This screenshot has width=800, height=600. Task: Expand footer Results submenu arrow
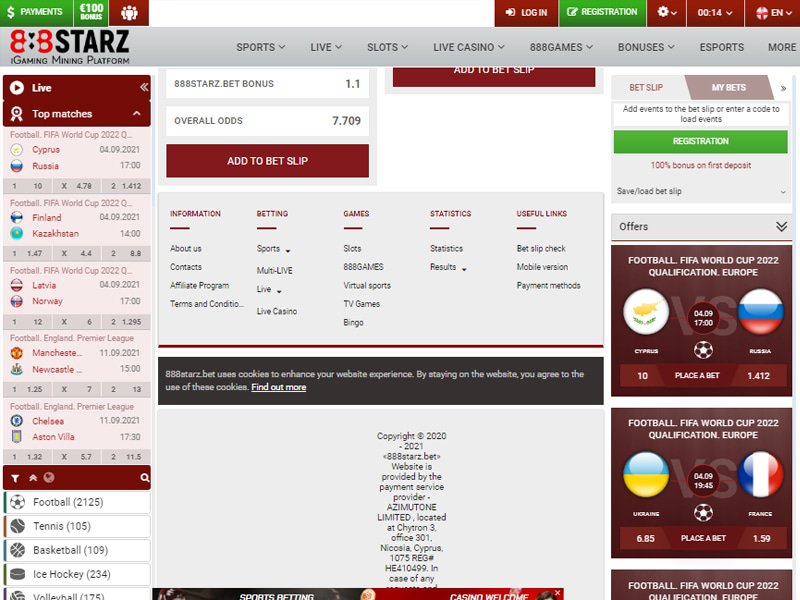(464, 269)
